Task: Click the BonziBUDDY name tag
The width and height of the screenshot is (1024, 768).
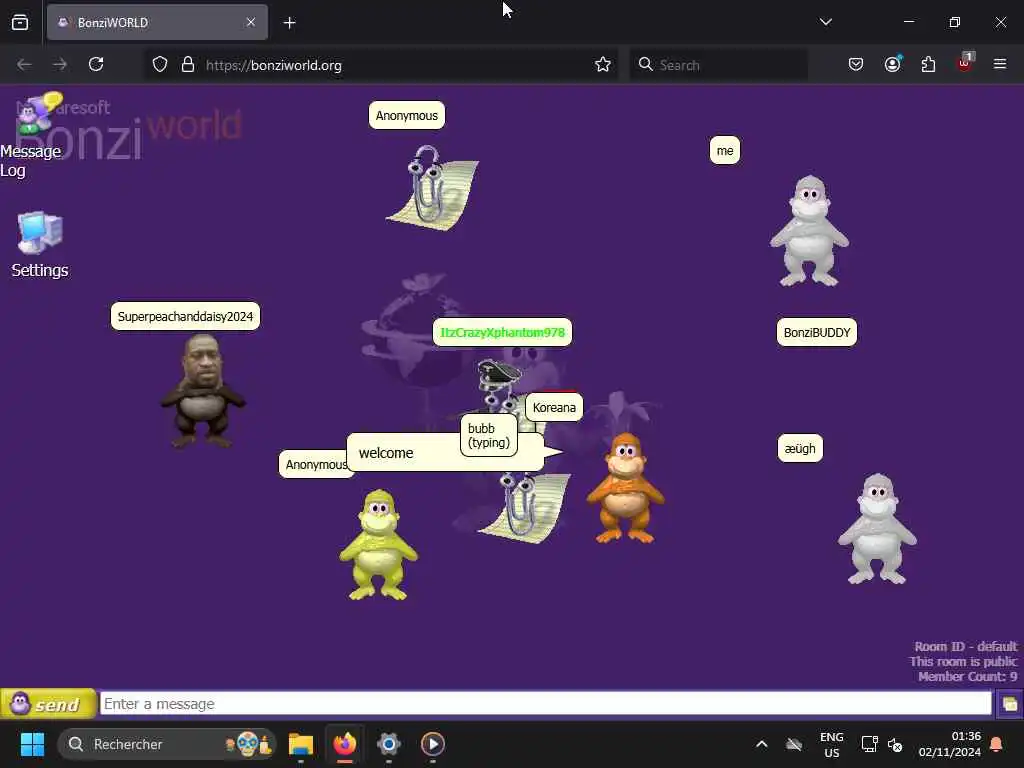Action: click(x=816, y=332)
